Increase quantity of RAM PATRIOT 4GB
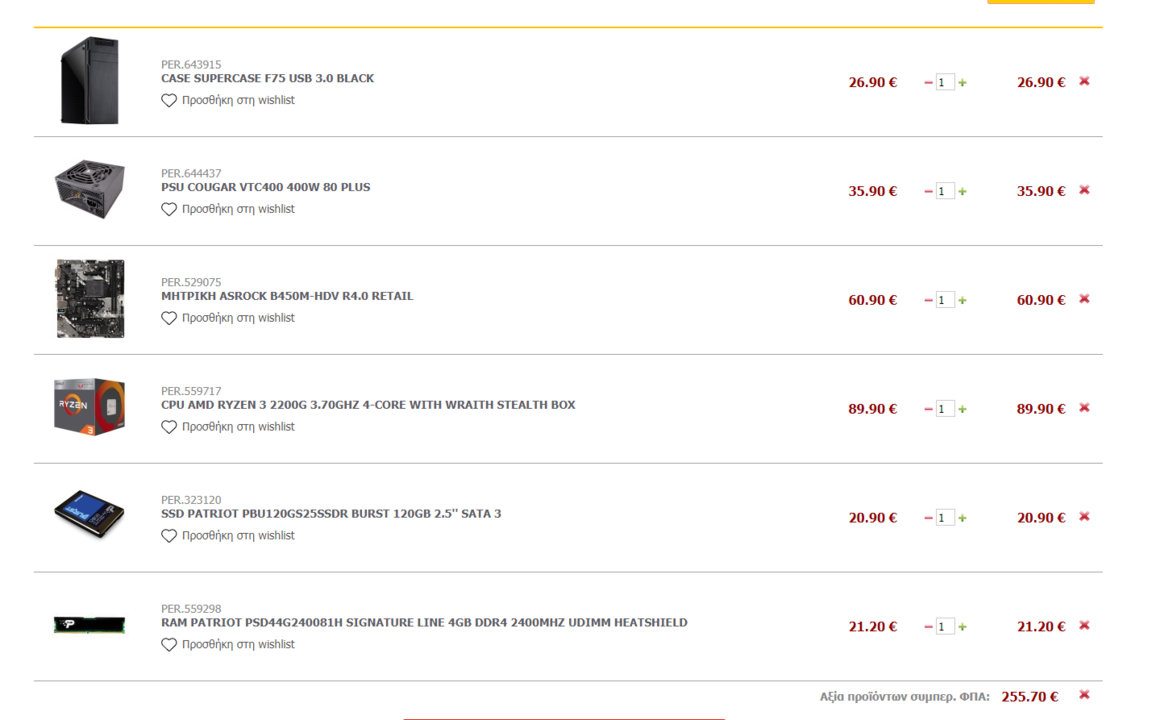 pyautogui.click(x=962, y=627)
